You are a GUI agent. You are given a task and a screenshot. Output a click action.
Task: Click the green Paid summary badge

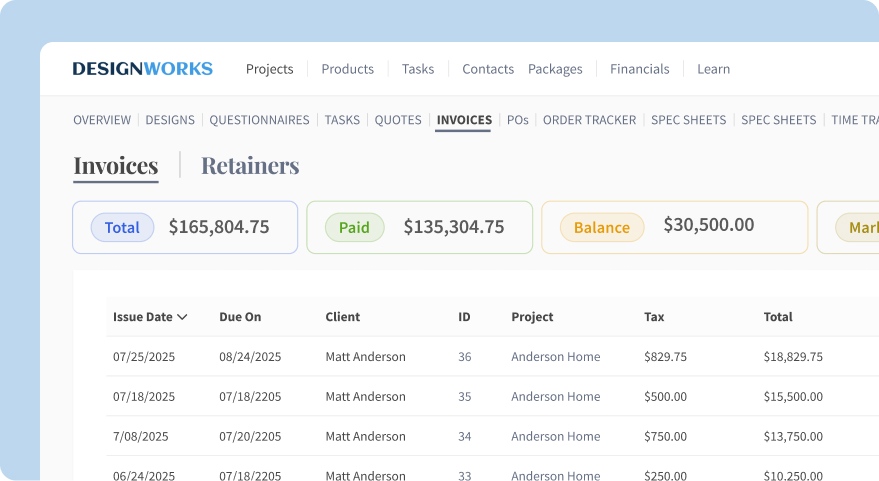click(354, 227)
